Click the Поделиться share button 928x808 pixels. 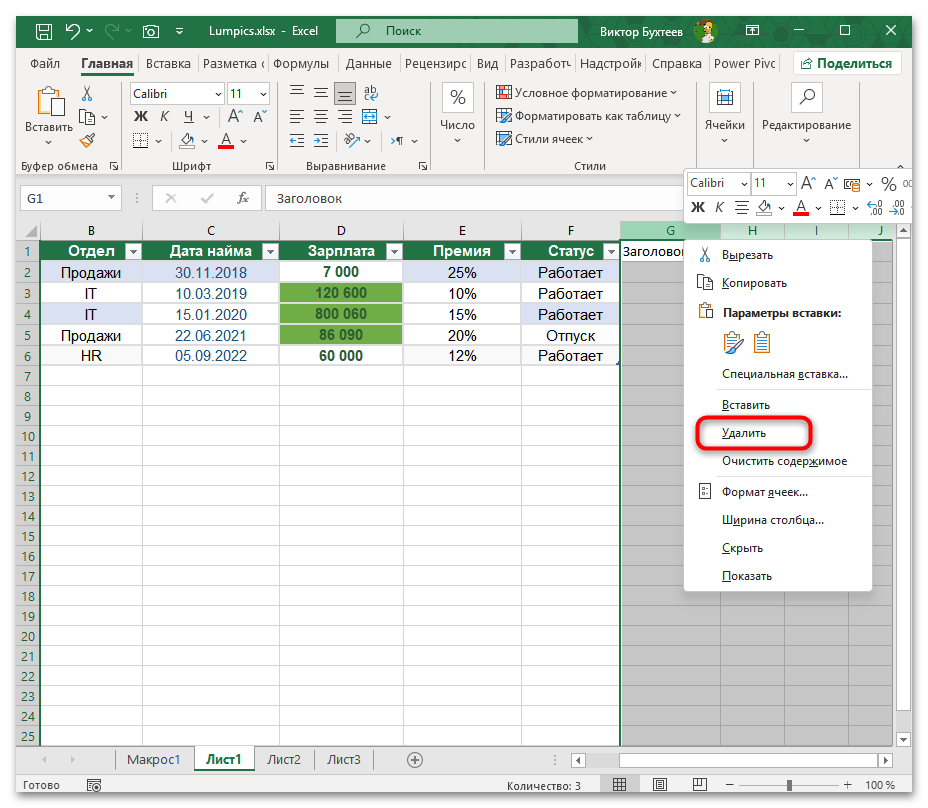[846, 63]
